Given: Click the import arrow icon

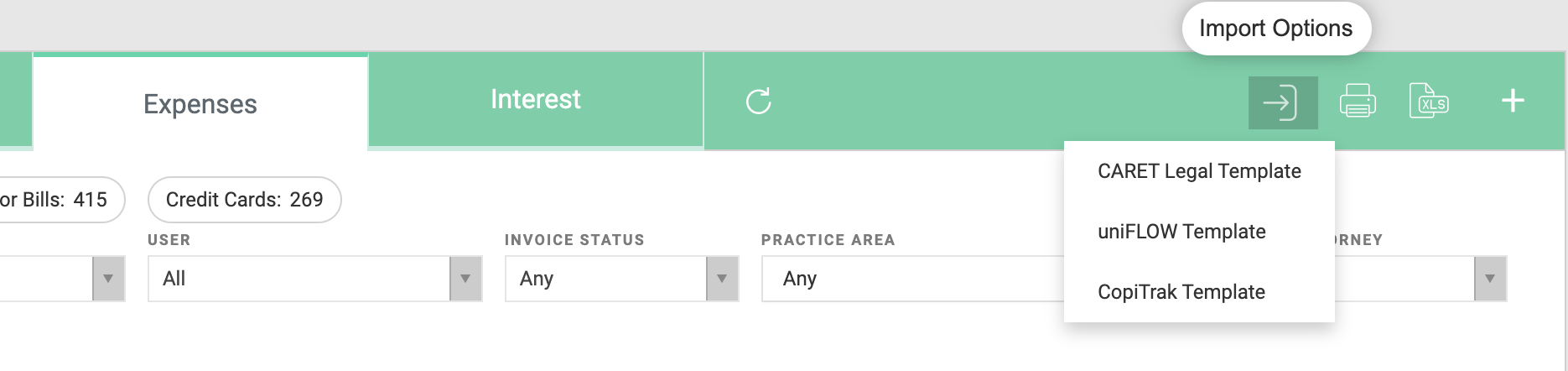Looking at the screenshot, I should click(x=1282, y=102).
